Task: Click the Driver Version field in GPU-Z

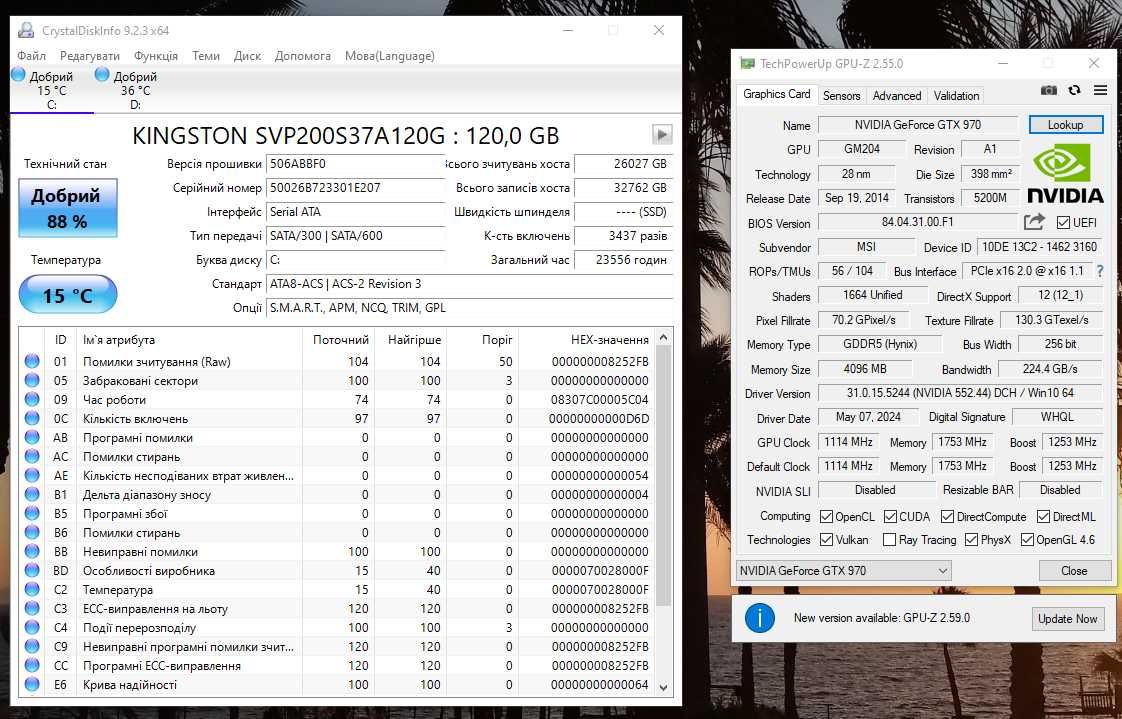Action: tap(961, 393)
